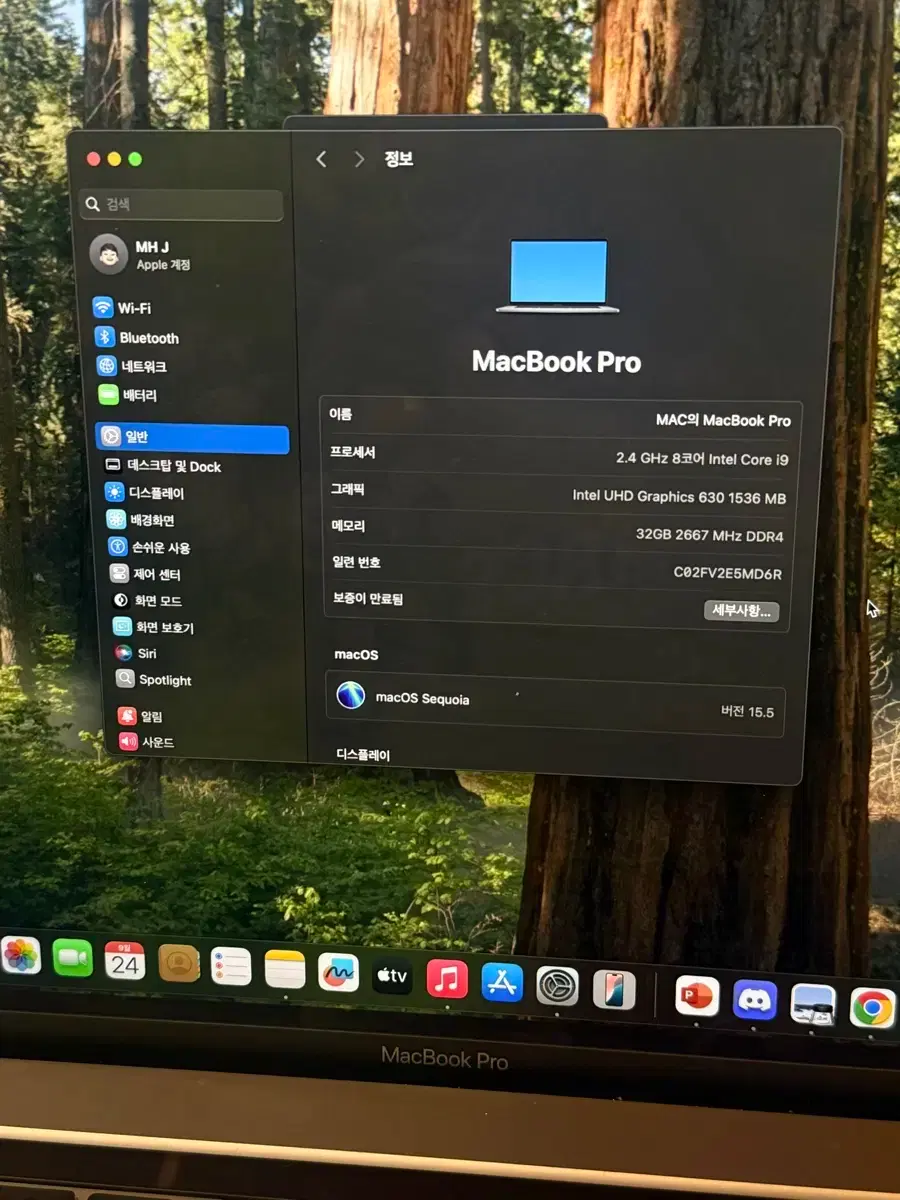Open 디스플레이 settings in sidebar
This screenshot has height=1200, width=900.
click(x=145, y=493)
